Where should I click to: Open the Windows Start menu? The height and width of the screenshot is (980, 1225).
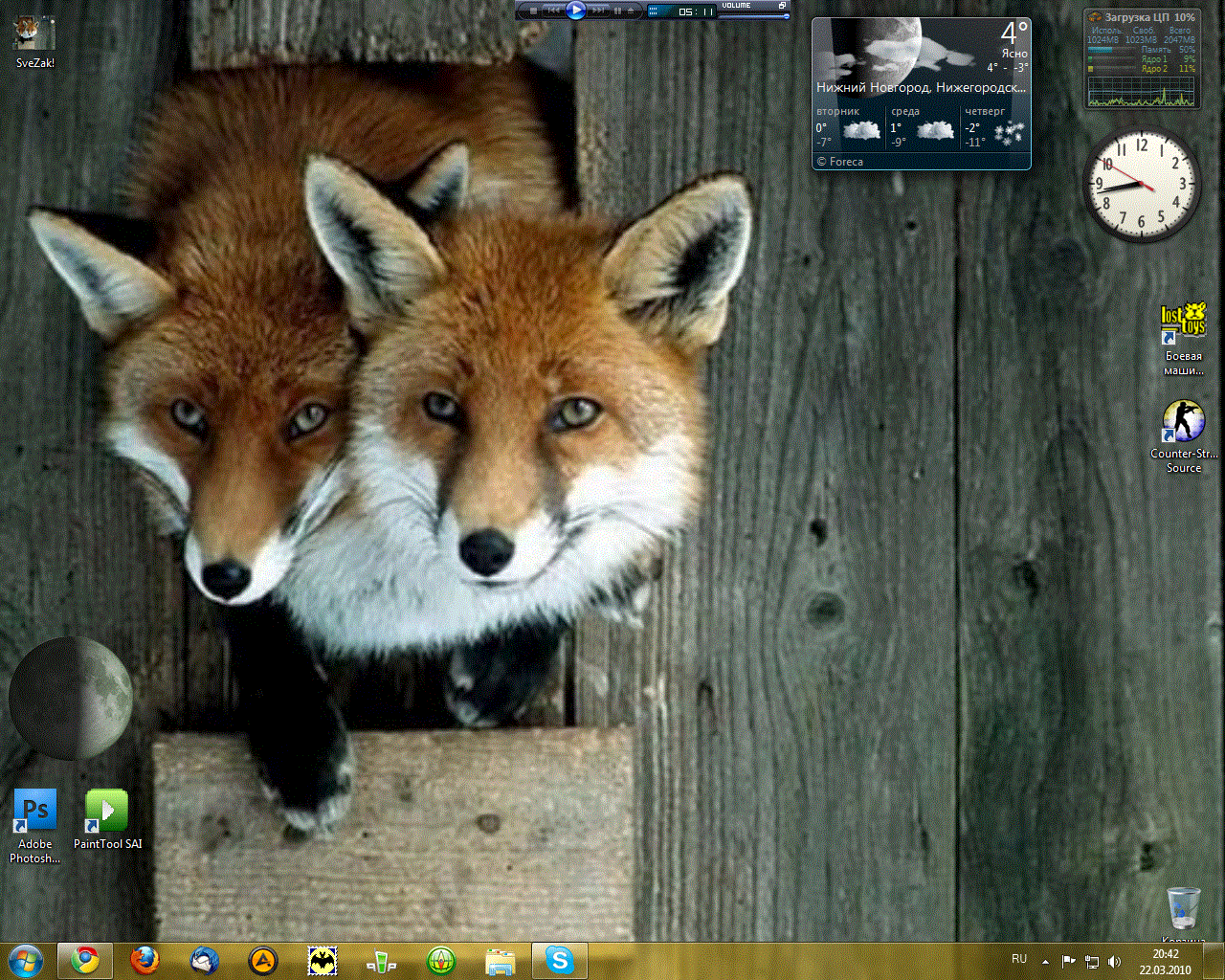25,960
